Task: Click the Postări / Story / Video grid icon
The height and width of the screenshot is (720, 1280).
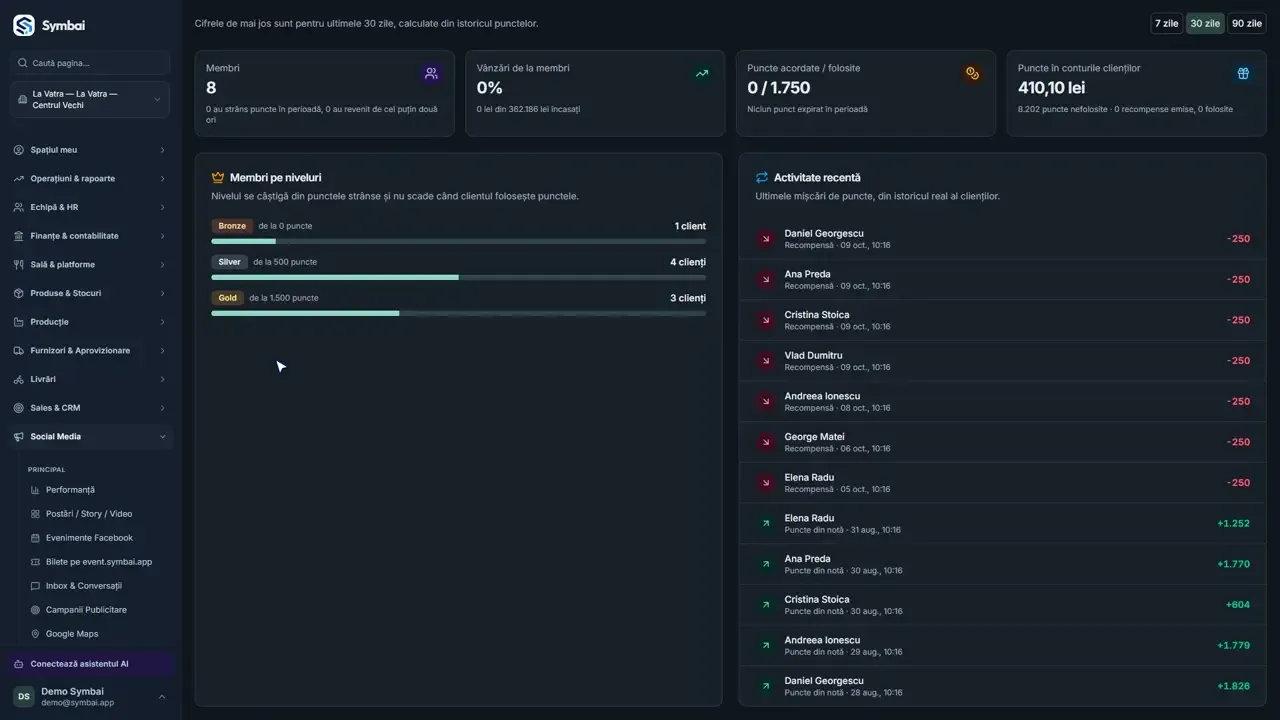Action: 35,514
